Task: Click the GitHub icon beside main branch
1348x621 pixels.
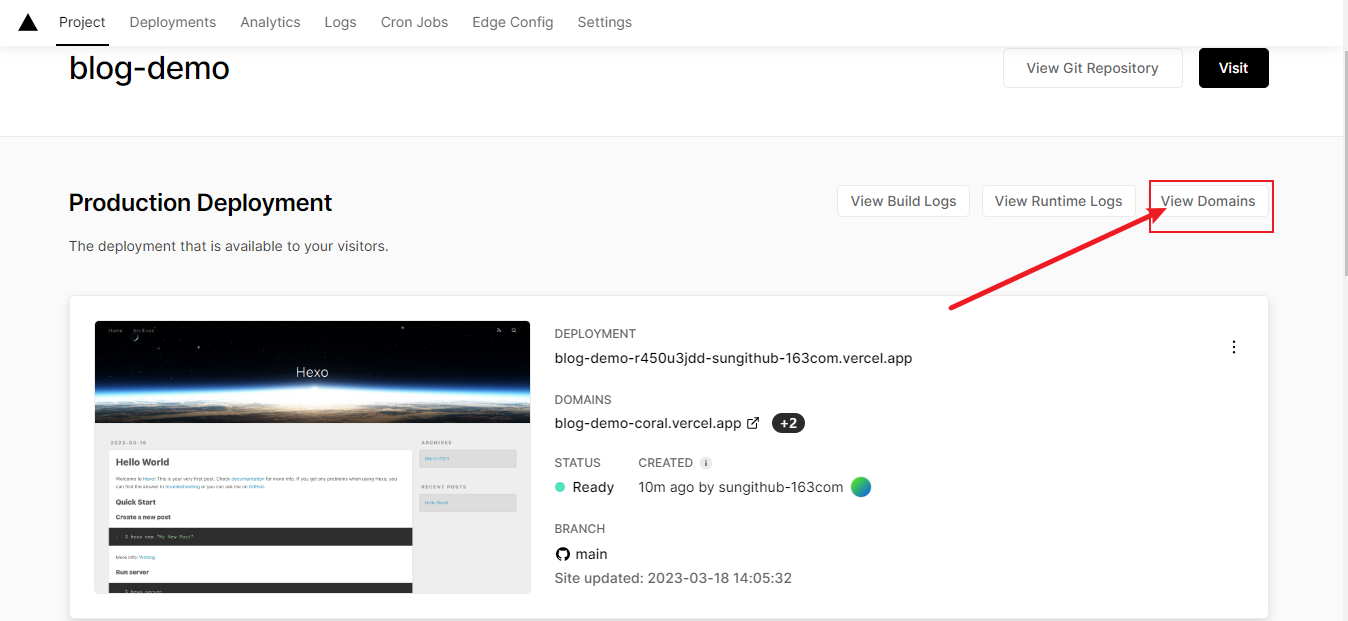Action: [x=563, y=554]
